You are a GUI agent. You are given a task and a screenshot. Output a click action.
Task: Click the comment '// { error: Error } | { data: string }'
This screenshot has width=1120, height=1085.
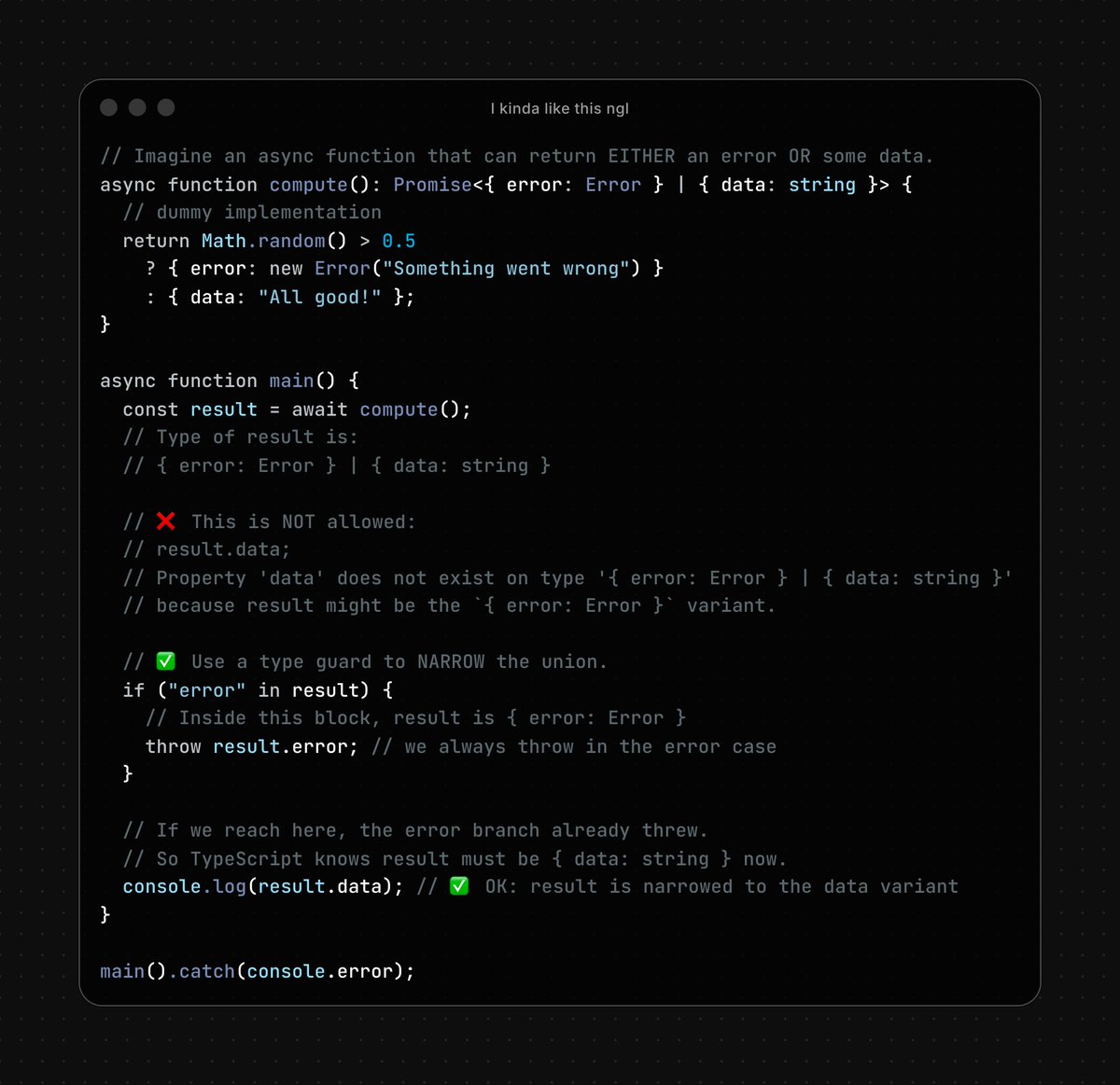point(337,466)
